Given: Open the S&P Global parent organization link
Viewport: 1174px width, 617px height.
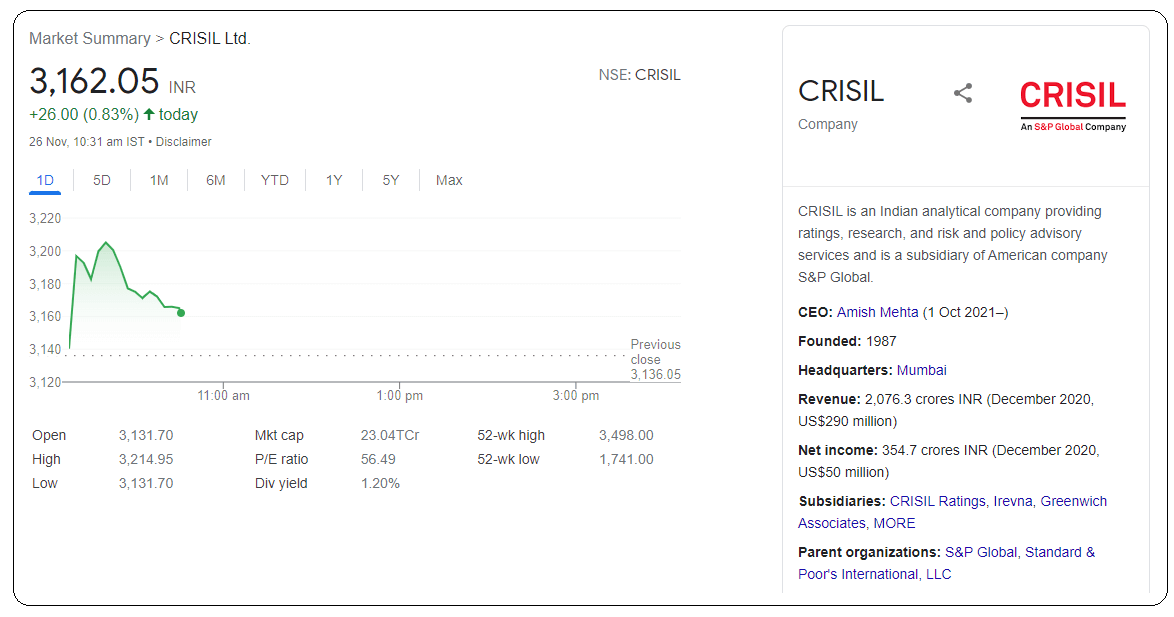Looking at the screenshot, I should pos(981,552).
